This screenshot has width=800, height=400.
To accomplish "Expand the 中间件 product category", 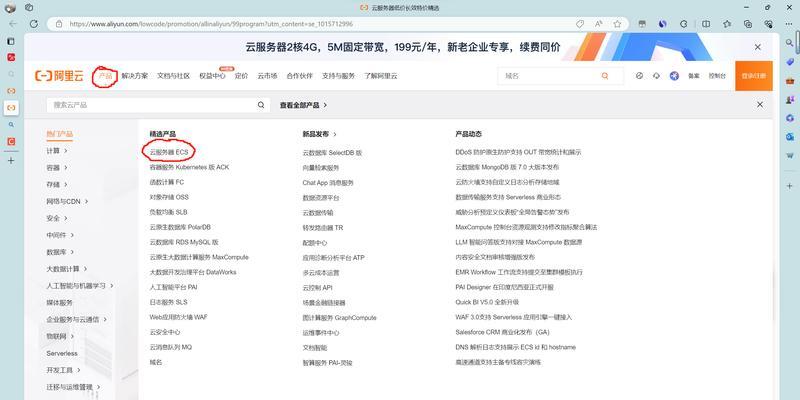I will tap(60, 235).
